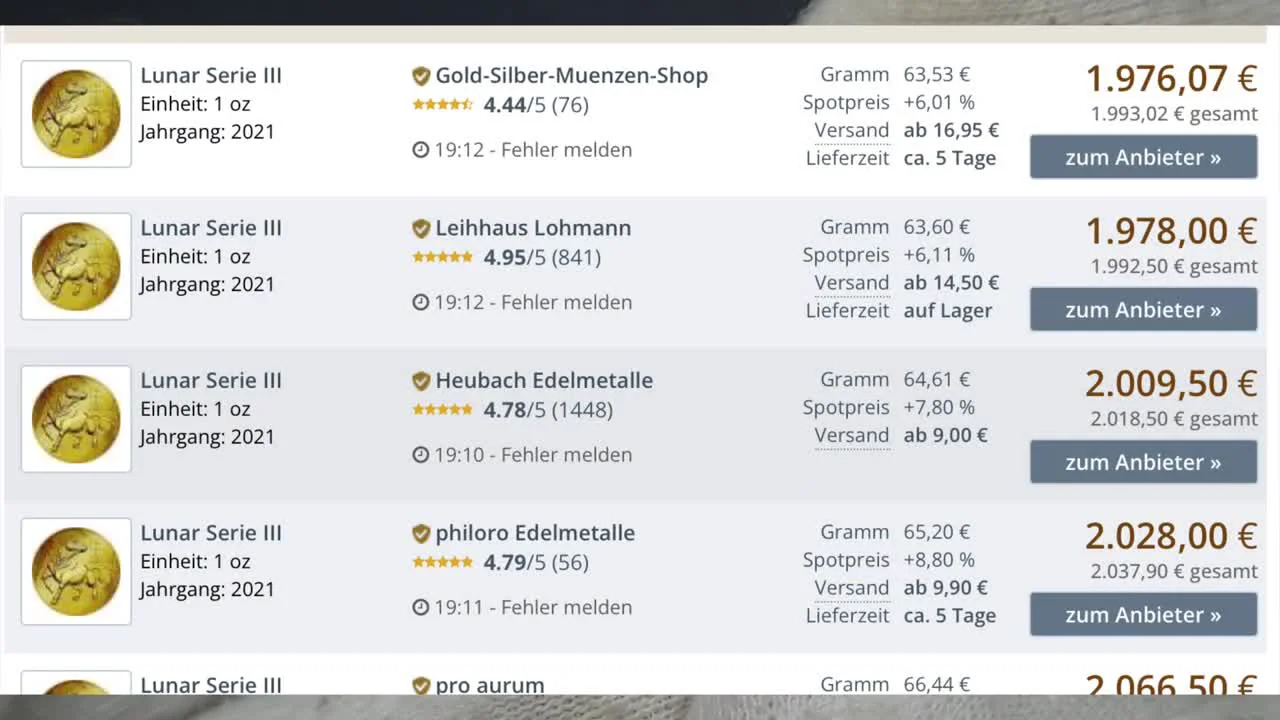Open Gold-Silber-Muenzen-Shop's "zum Anbieter" button

coord(1143,157)
